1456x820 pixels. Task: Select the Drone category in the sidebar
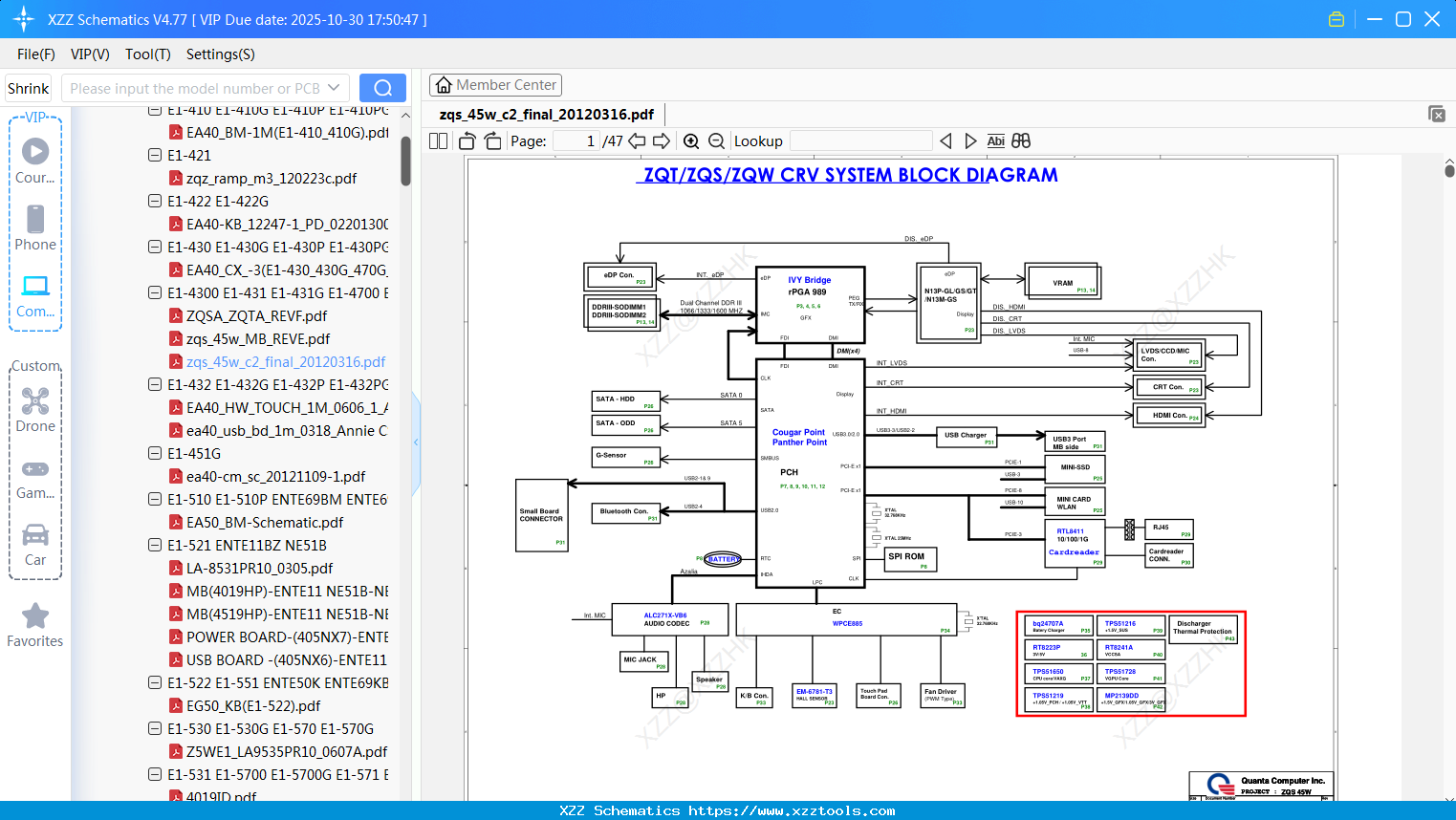[x=35, y=409]
